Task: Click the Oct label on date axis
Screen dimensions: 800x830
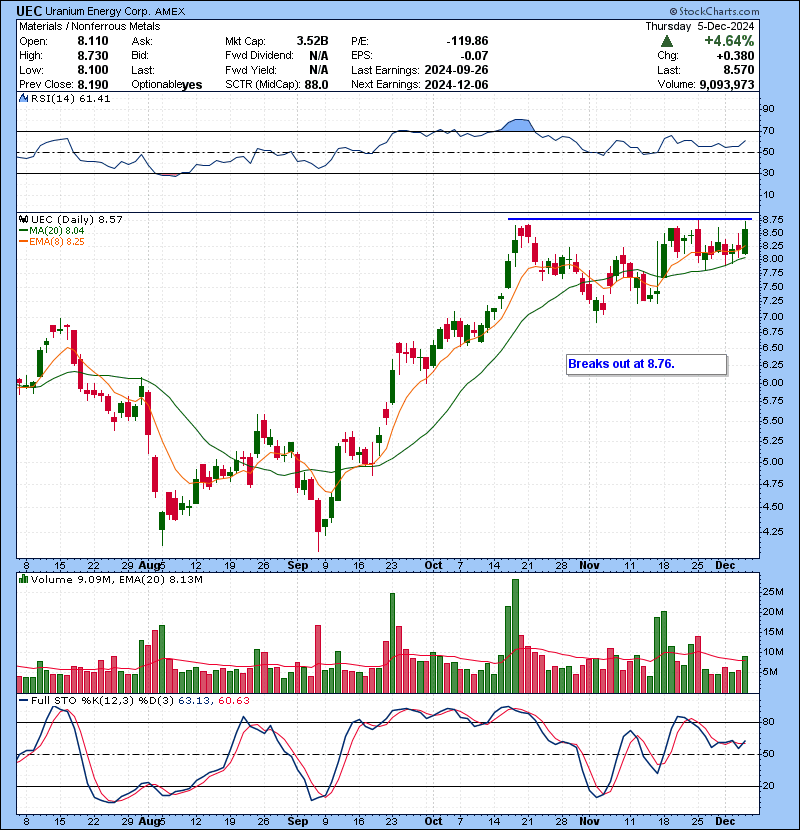Action: point(434,565)
